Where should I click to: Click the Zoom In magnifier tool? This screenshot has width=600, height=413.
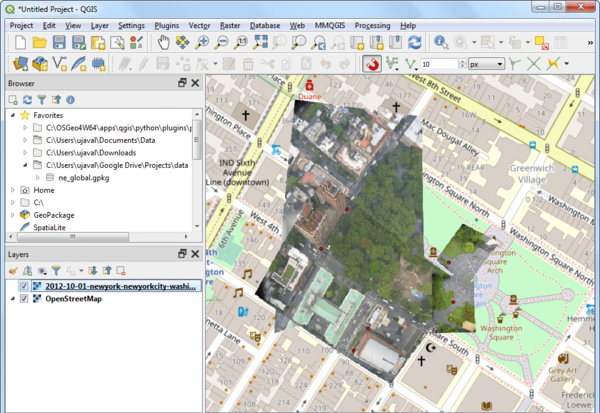pyautogui.click(x=202, y=42)
